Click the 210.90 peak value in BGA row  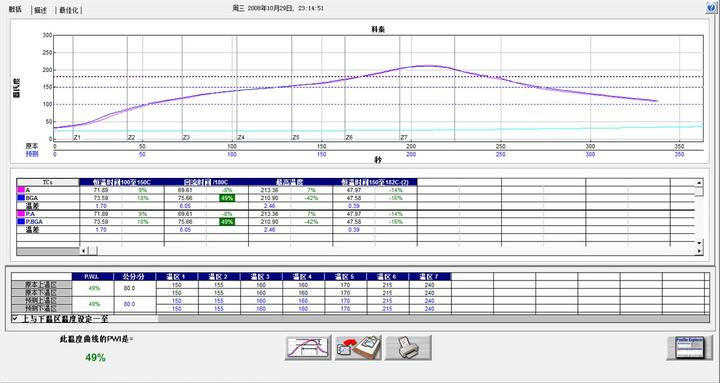[270, 198]
